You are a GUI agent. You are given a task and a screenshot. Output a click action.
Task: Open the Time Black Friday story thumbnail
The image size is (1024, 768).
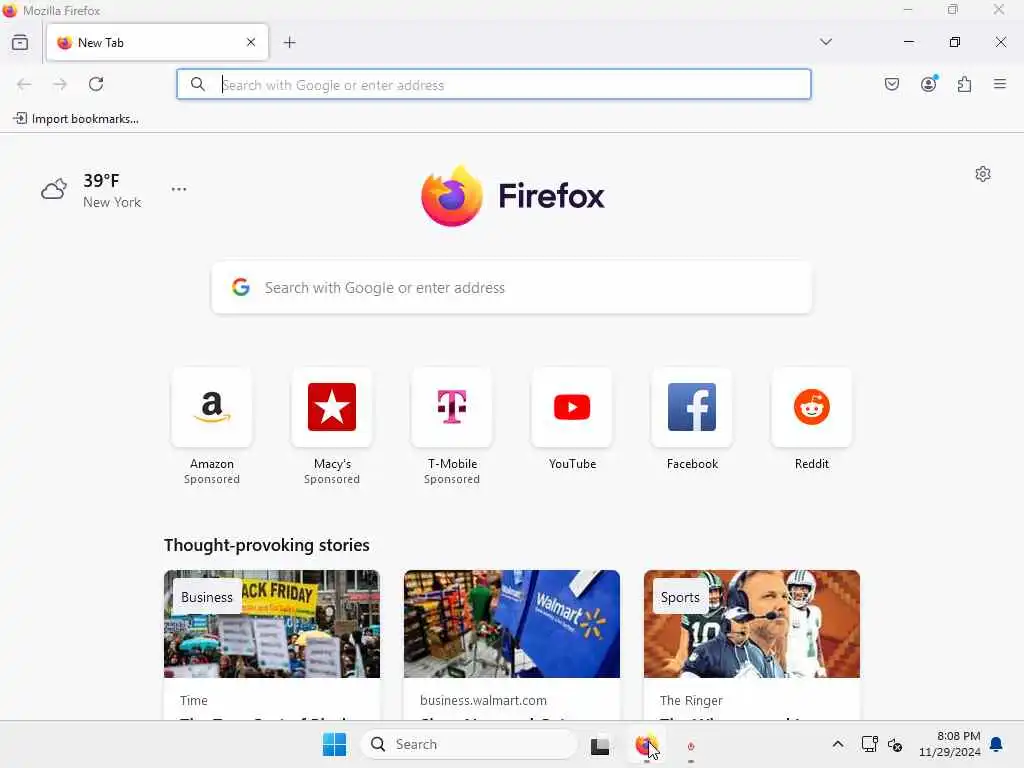[272, 624]
